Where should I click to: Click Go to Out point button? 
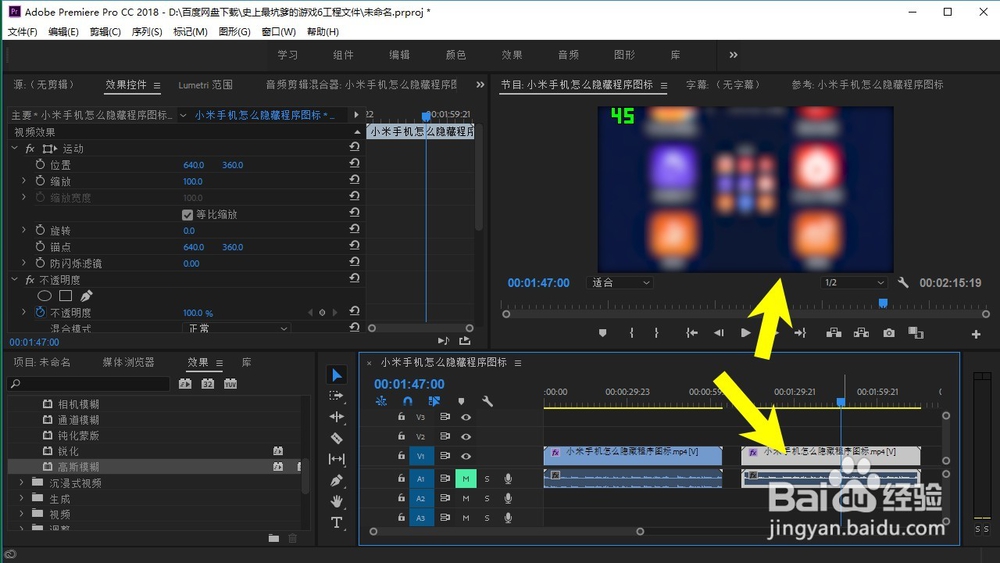[800, 333]
